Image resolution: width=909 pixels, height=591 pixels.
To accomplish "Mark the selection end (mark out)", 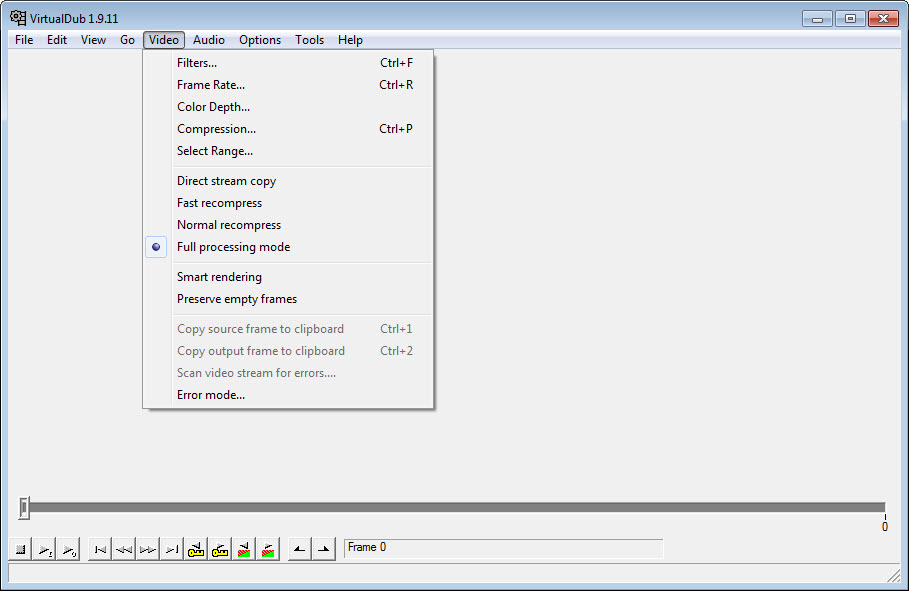I will [324, 549].
